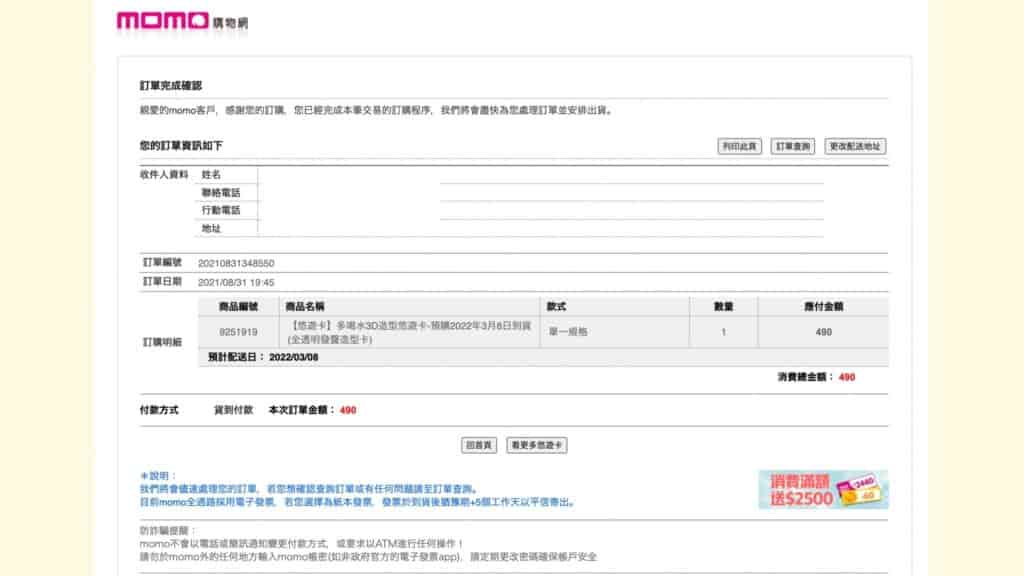1024x576 pixels.
Task: Click the 預計配送日 2022/03/08 row
Action: tap(265, 356)
